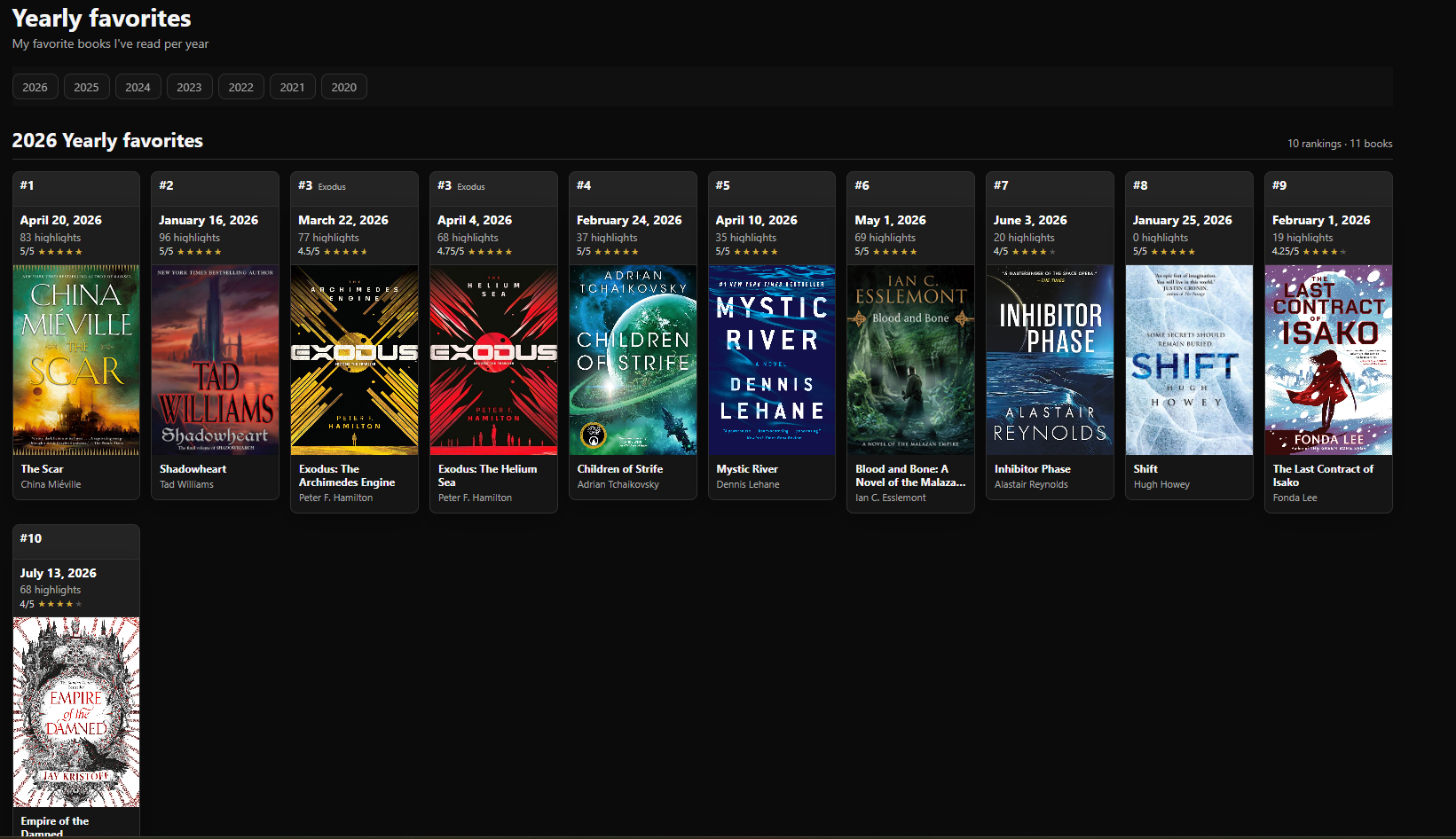Click the title text 'Shift'
This screenshot has width=1456, height=839.
click(x=1145, y=469)
